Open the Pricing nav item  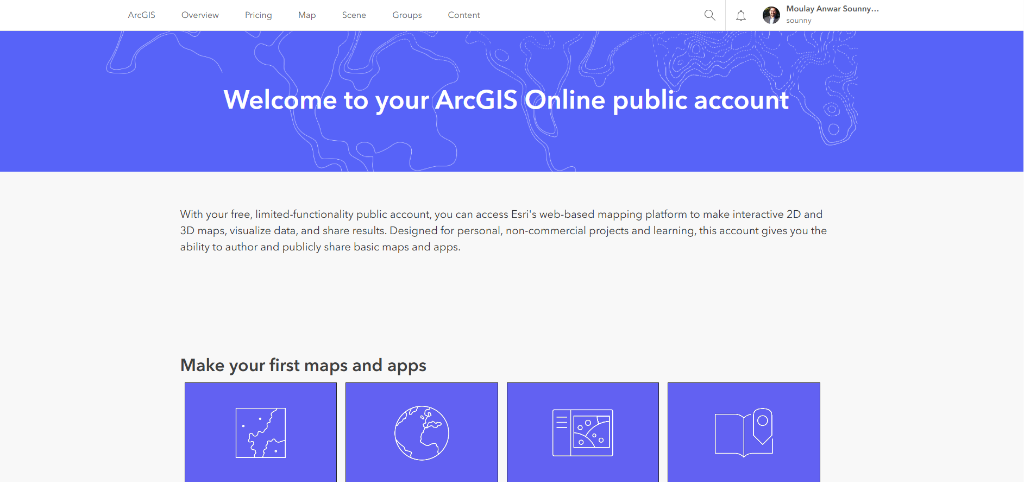[259, 15]
